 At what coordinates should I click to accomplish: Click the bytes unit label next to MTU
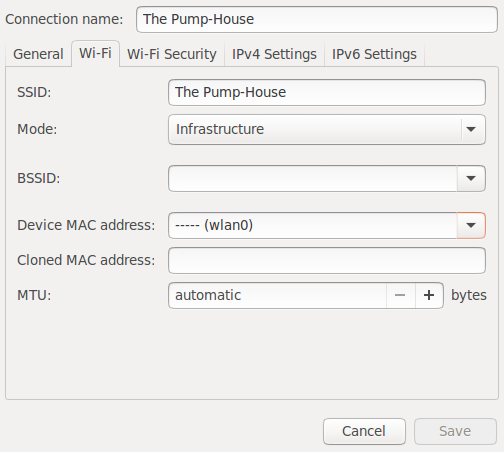(x=469, y=295)
